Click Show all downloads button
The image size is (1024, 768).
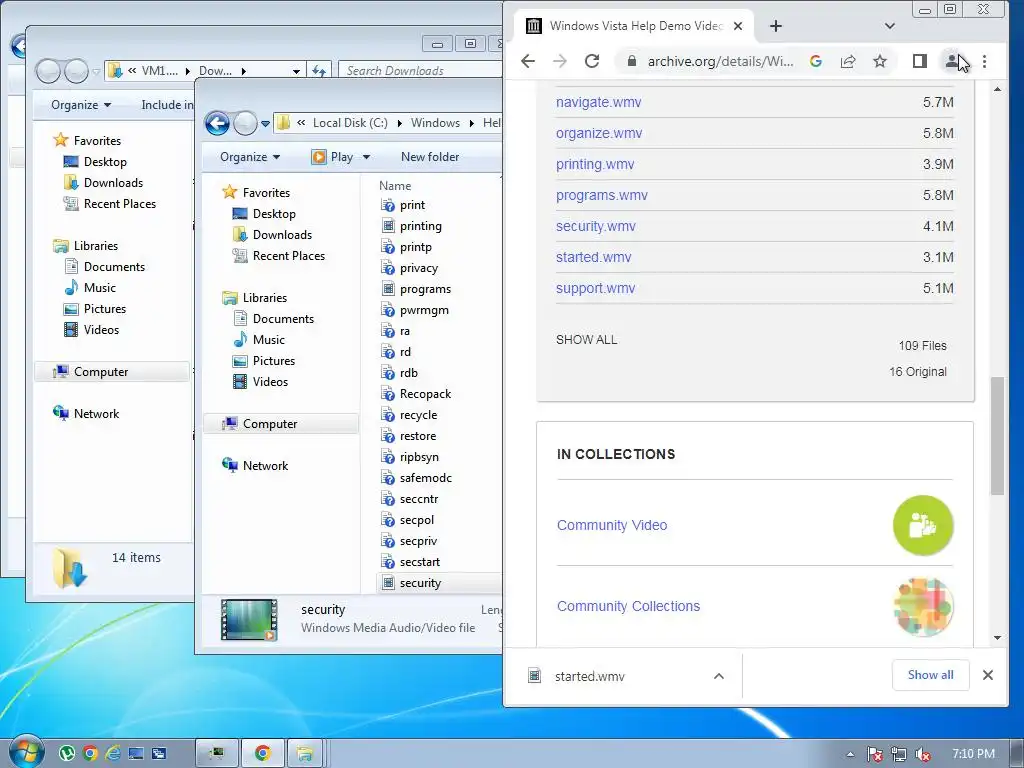click(930, 675)
